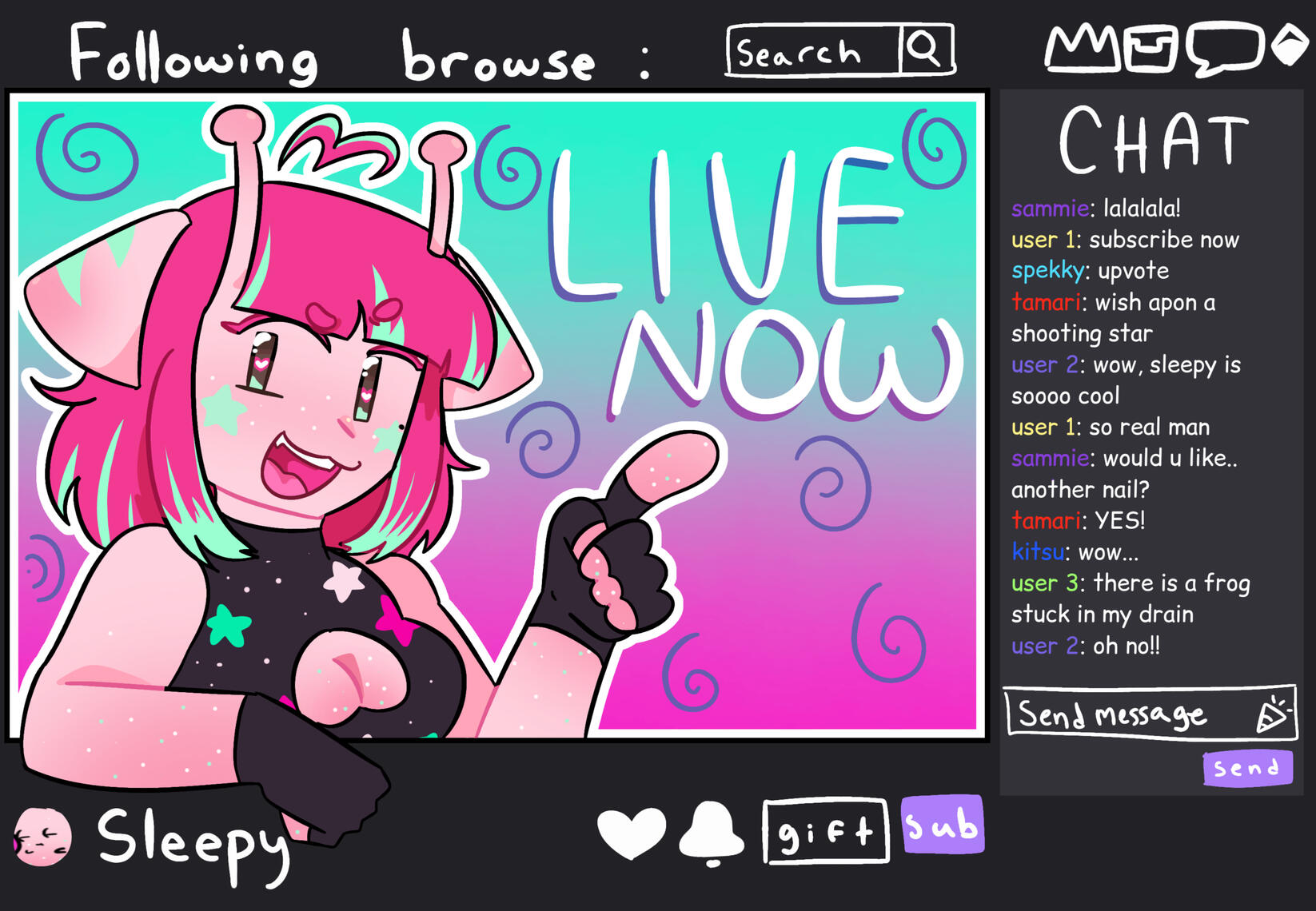Open the inbox tray icon
The width and height of the screenshot is (1316, 911).
point(1151,48)
